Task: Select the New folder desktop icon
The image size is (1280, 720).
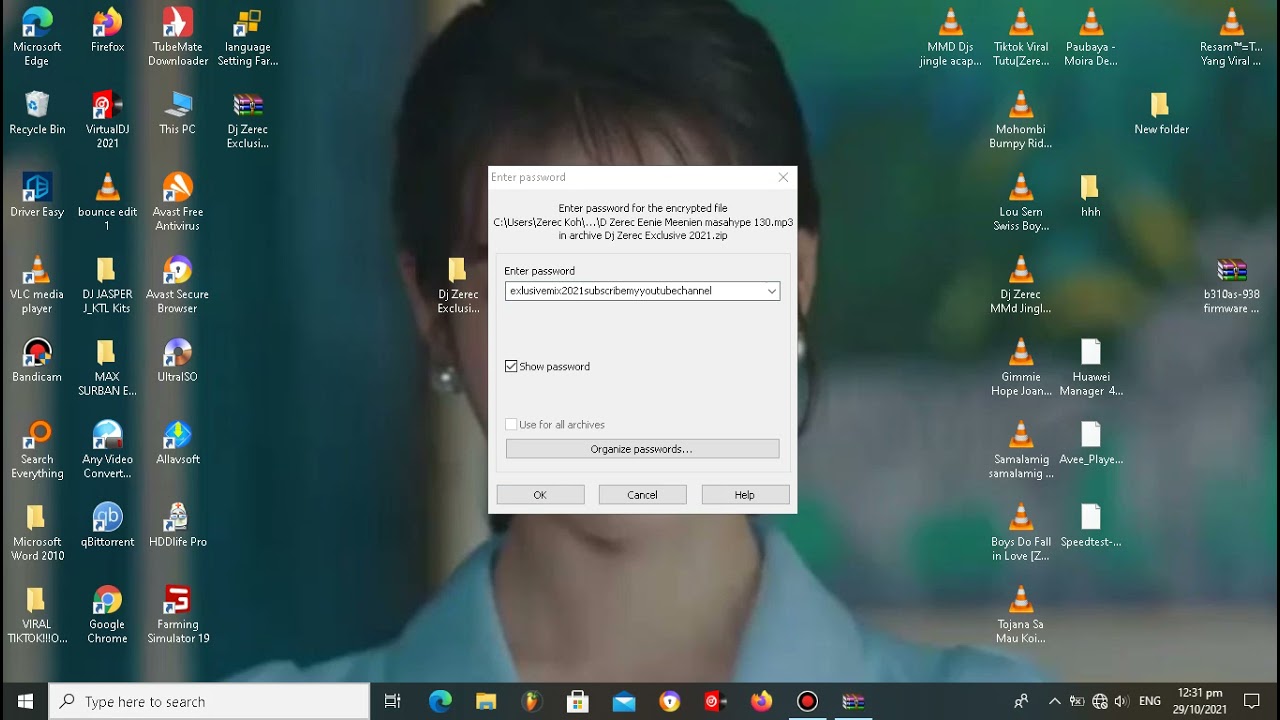Action: (1161, 113)
